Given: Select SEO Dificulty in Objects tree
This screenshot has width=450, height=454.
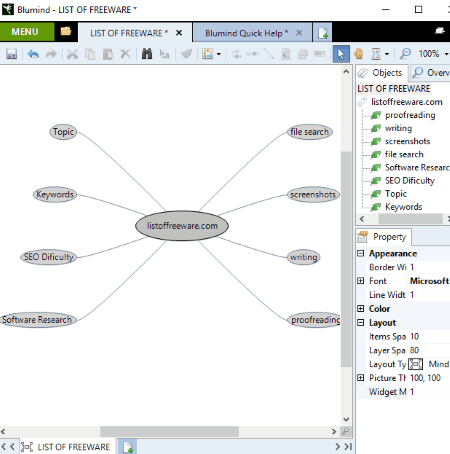Looking at the screenshot, I should click(410, 180).
